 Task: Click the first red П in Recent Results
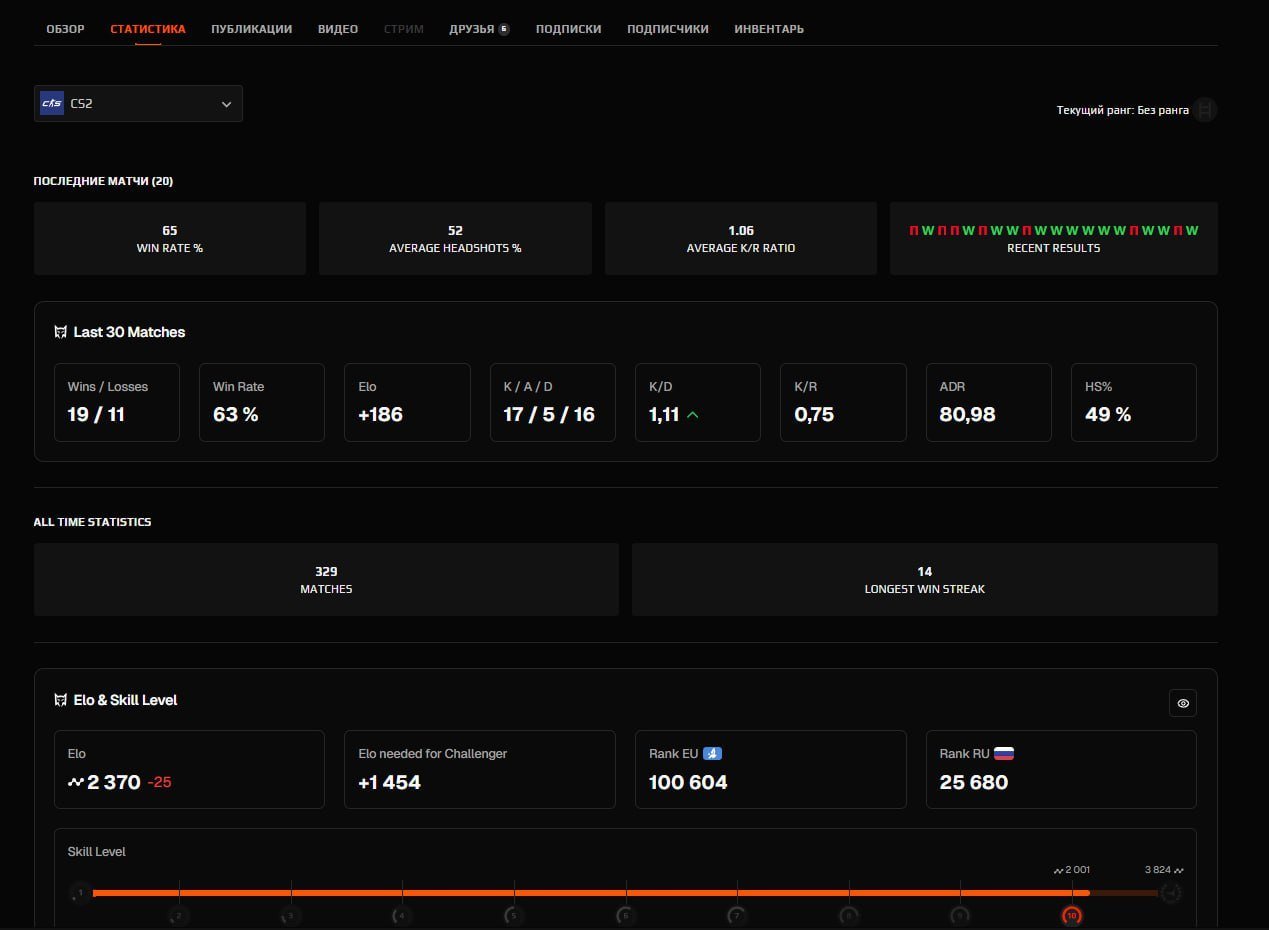click(x=913, y=230)
